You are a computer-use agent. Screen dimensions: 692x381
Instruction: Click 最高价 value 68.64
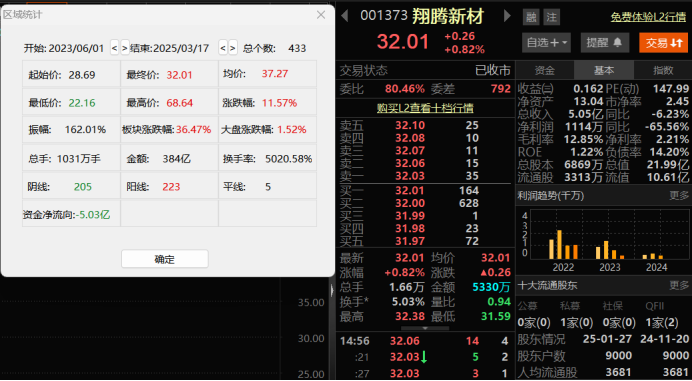click(x=180, y=103)
